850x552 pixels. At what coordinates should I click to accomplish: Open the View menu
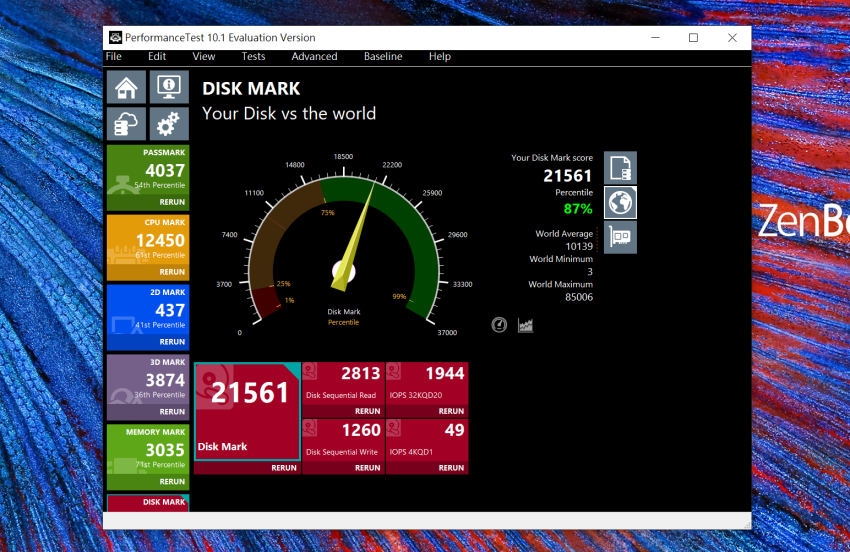click(x=204, y=56)
